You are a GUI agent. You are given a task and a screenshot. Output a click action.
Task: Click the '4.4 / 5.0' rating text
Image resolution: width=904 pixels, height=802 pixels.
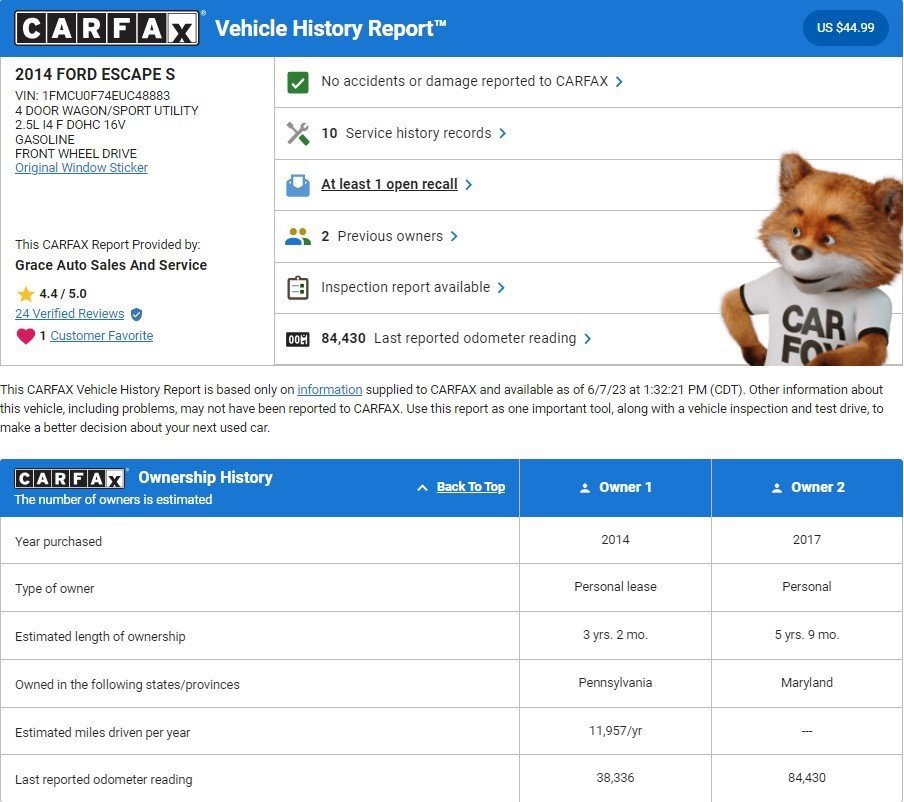click(63, 294)
